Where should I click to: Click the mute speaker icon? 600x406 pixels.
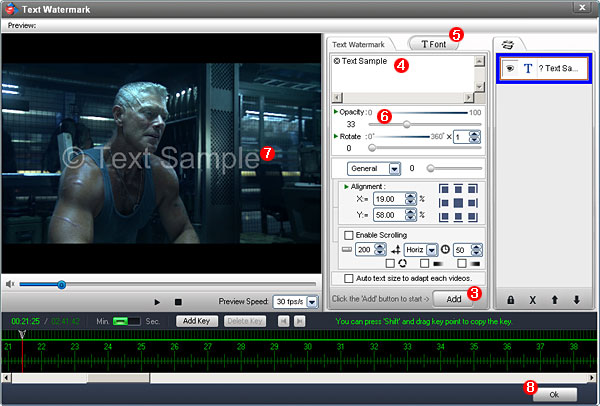point(10,284)
